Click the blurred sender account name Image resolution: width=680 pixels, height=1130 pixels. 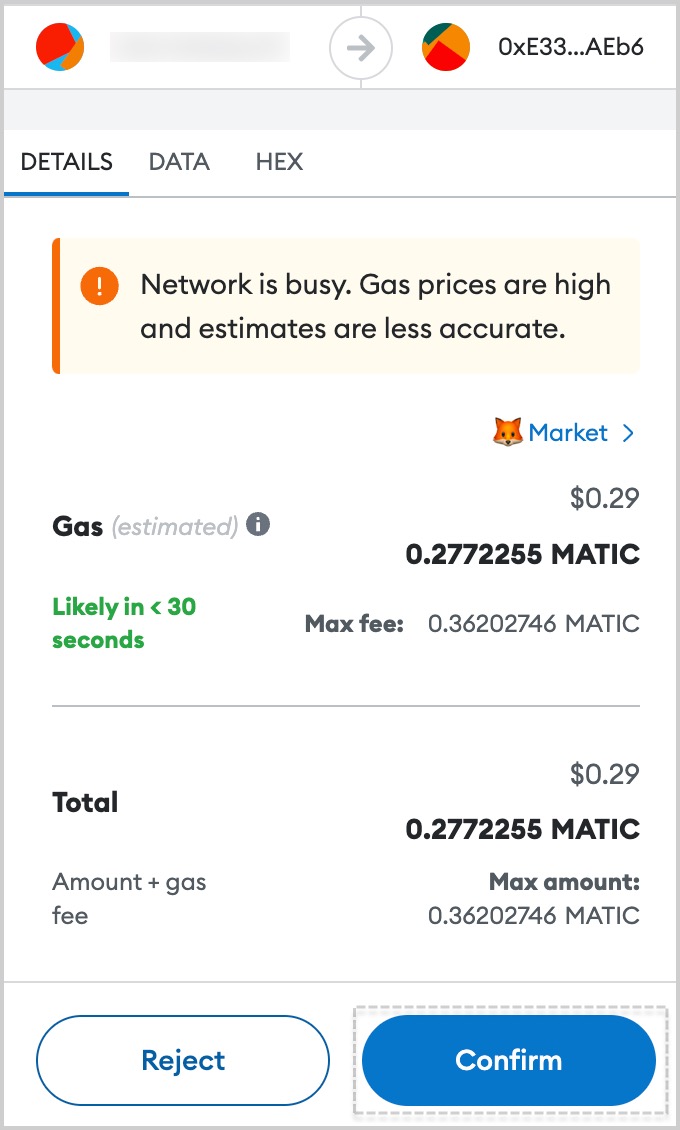coord(200,47)
